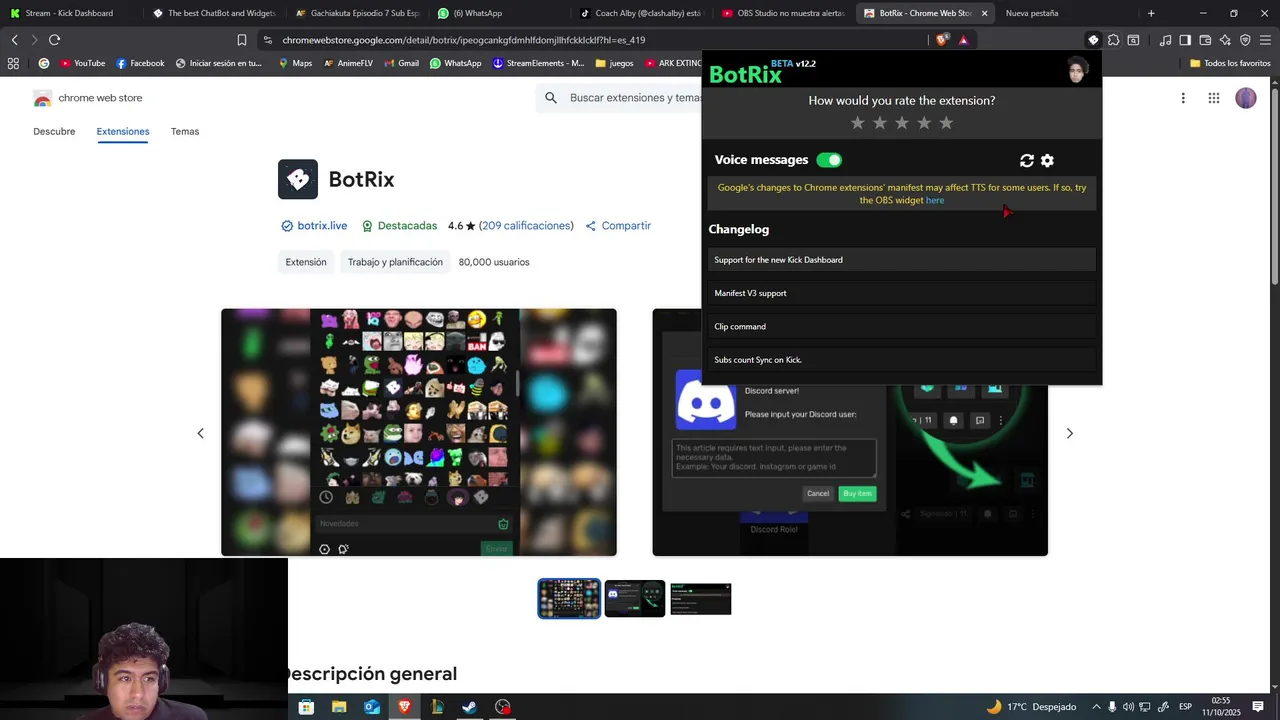Select the third screenshot thumbnail
This screenshot has width=1280, height=720.
tap(701, 599)
